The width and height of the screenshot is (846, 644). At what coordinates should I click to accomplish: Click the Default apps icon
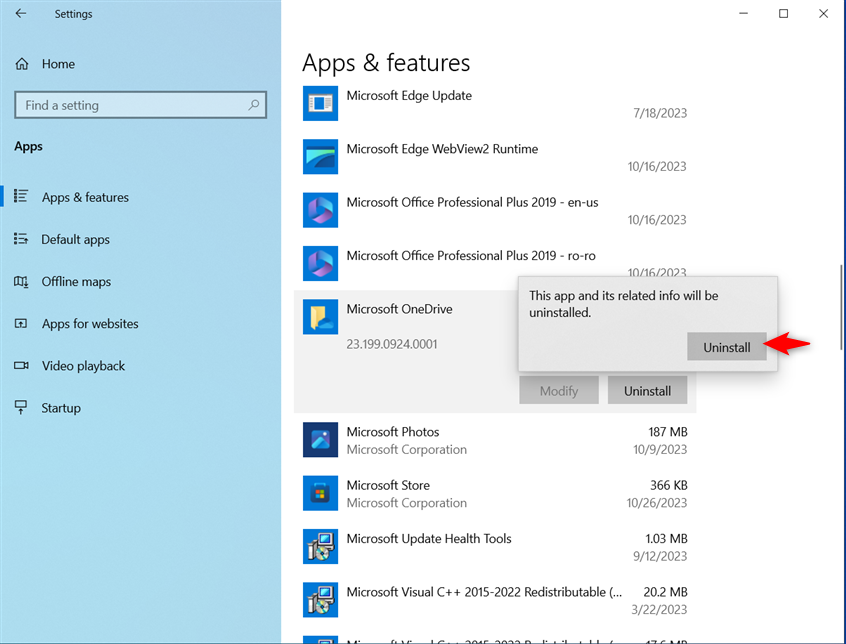pos(21,238)
